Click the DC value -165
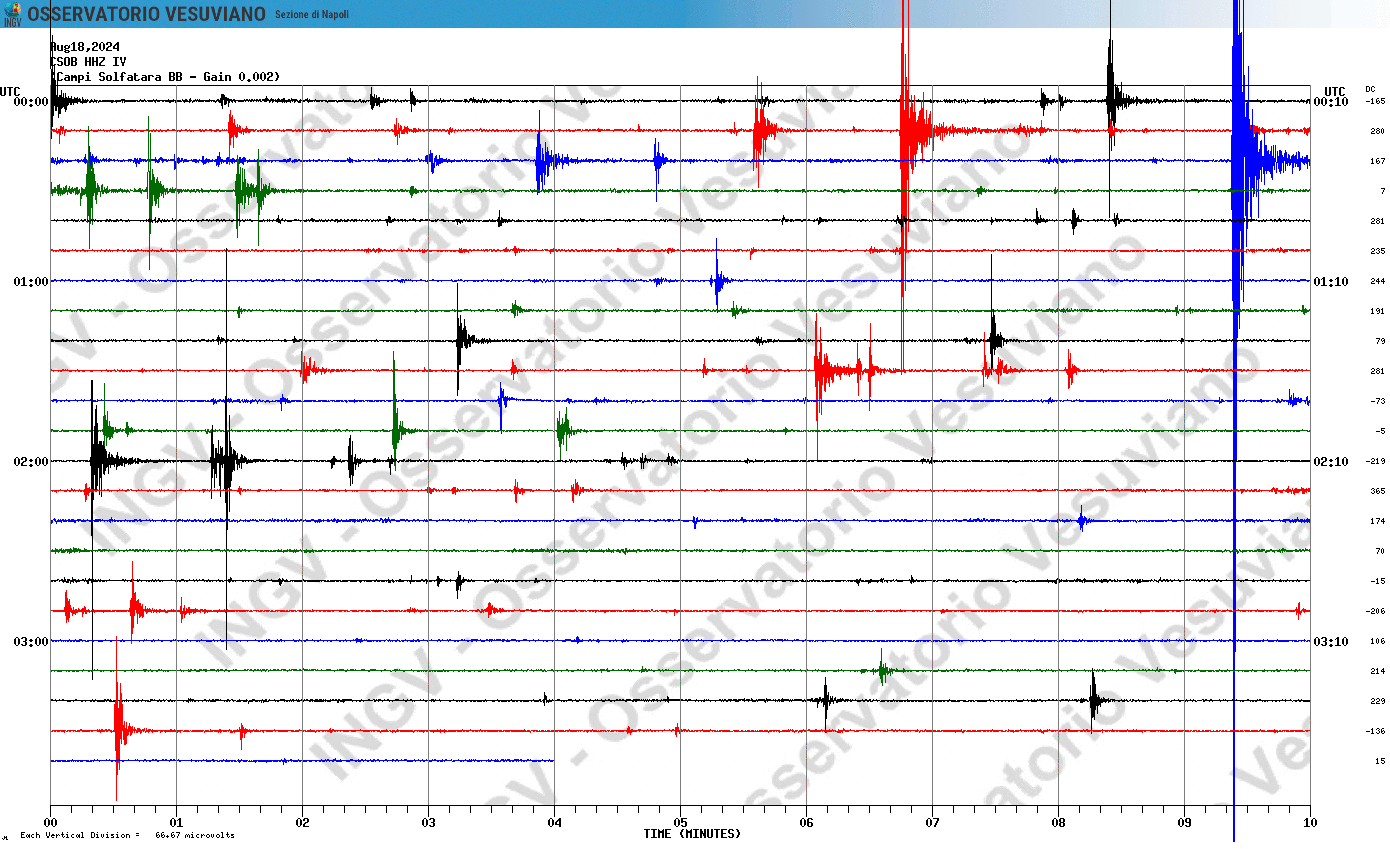Screen dimensions: 1390x849 [x=1376, y=101]
